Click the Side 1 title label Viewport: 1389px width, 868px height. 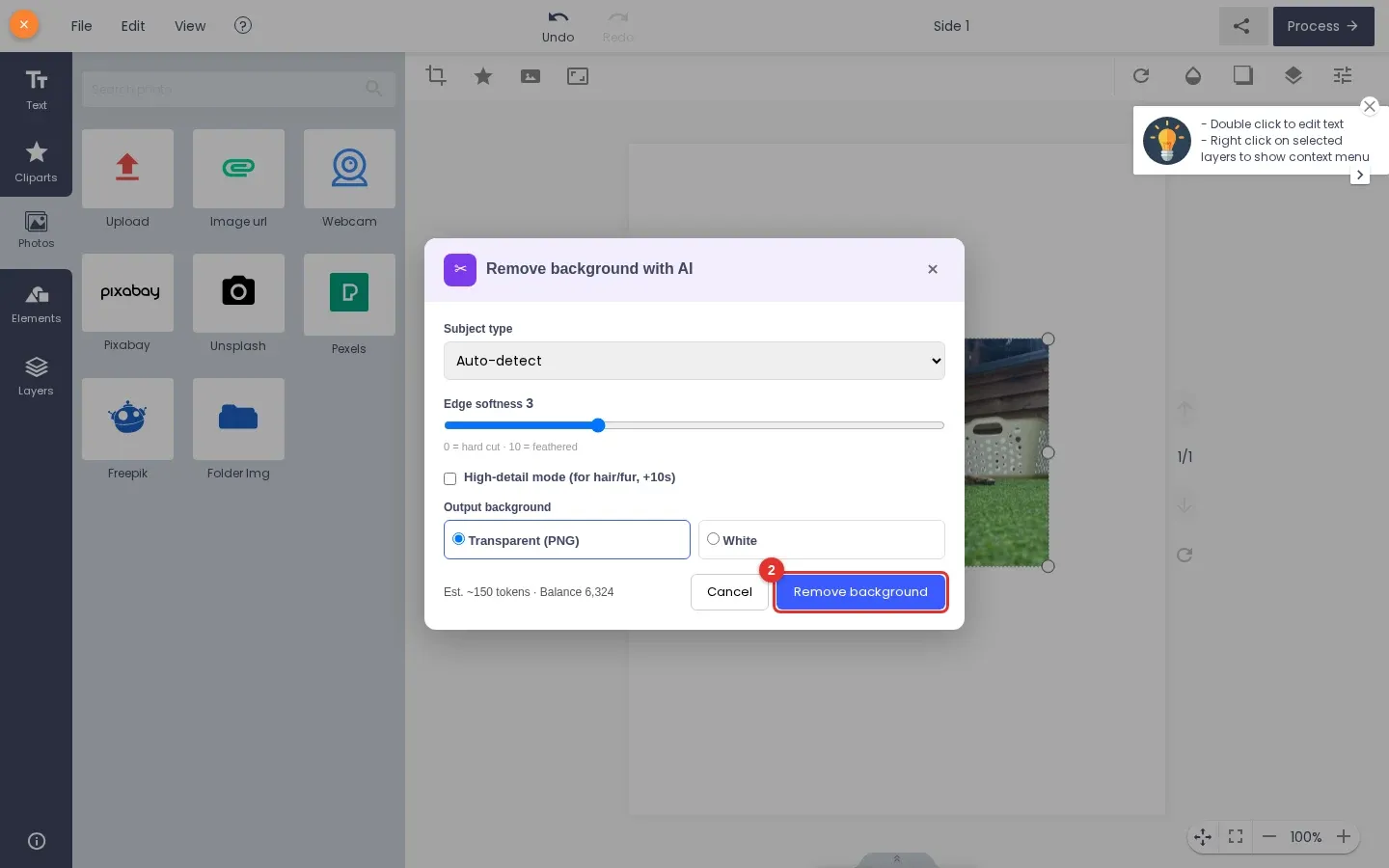click(x=951, y=26)
